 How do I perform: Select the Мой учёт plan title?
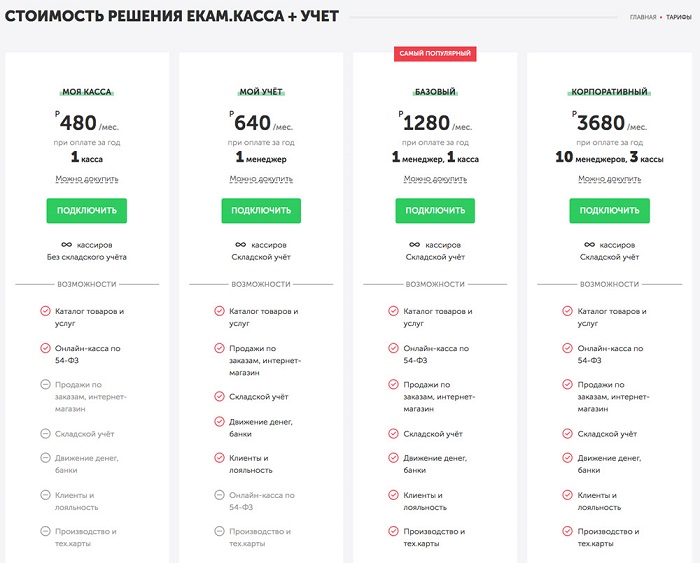click(261, 92)
